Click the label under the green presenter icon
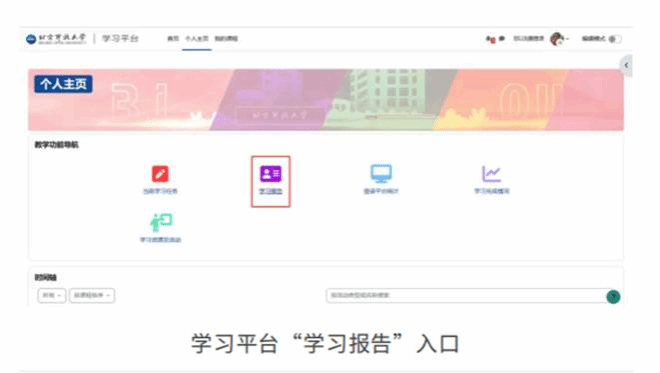Screen dimensions: 660x373 coord(160,240)
